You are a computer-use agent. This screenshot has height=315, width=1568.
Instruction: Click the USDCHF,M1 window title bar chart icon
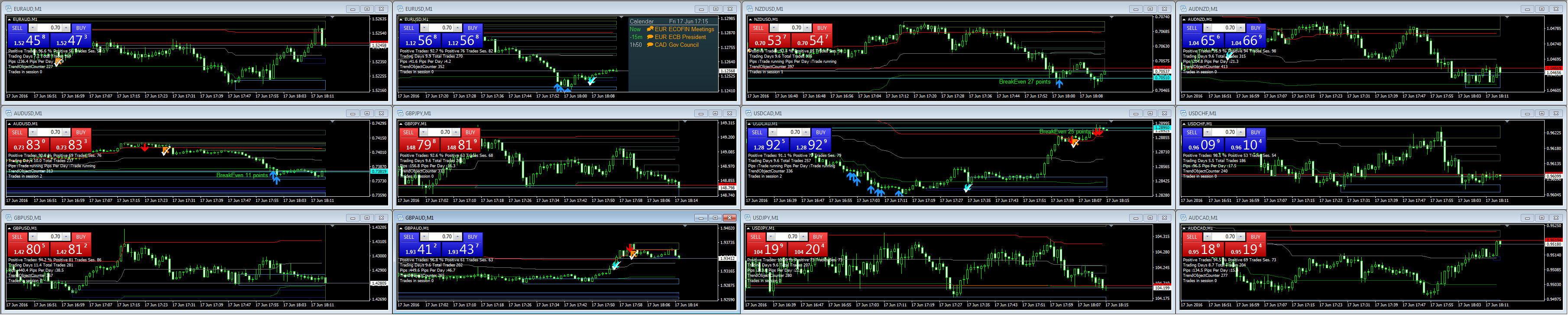(1183, 114)
